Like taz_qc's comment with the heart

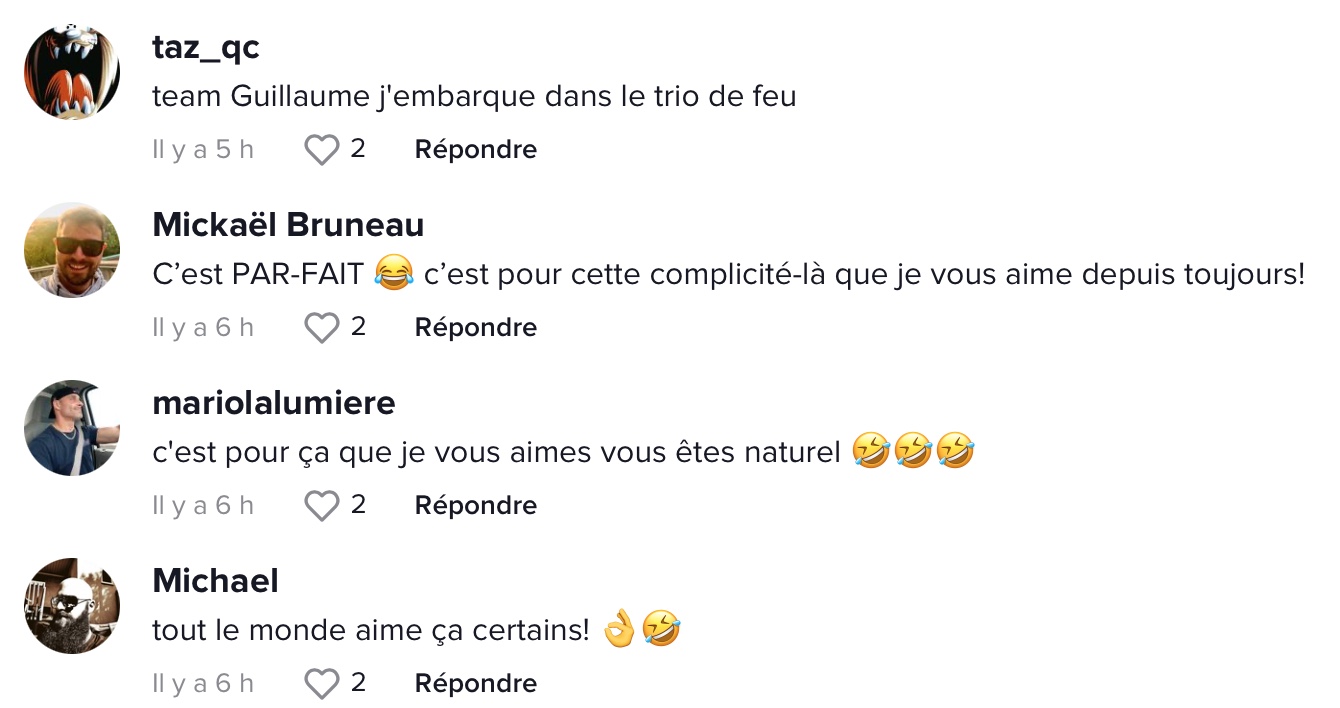pos(321,150)
